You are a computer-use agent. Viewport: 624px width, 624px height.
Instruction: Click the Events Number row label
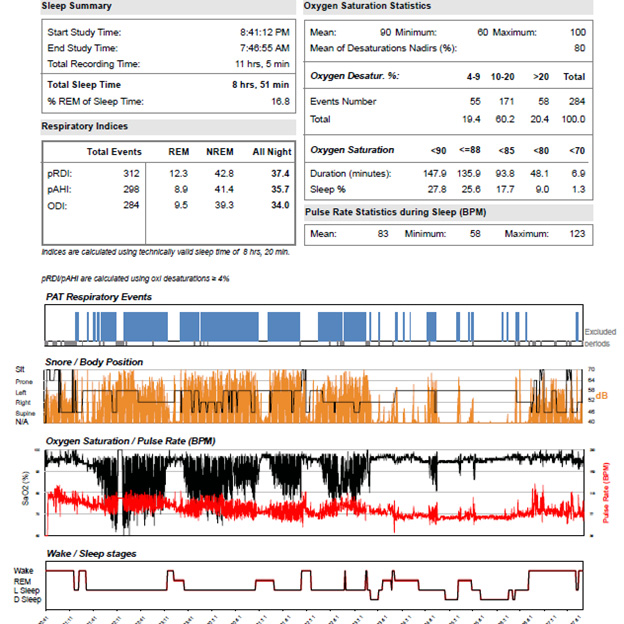(343, 102)
